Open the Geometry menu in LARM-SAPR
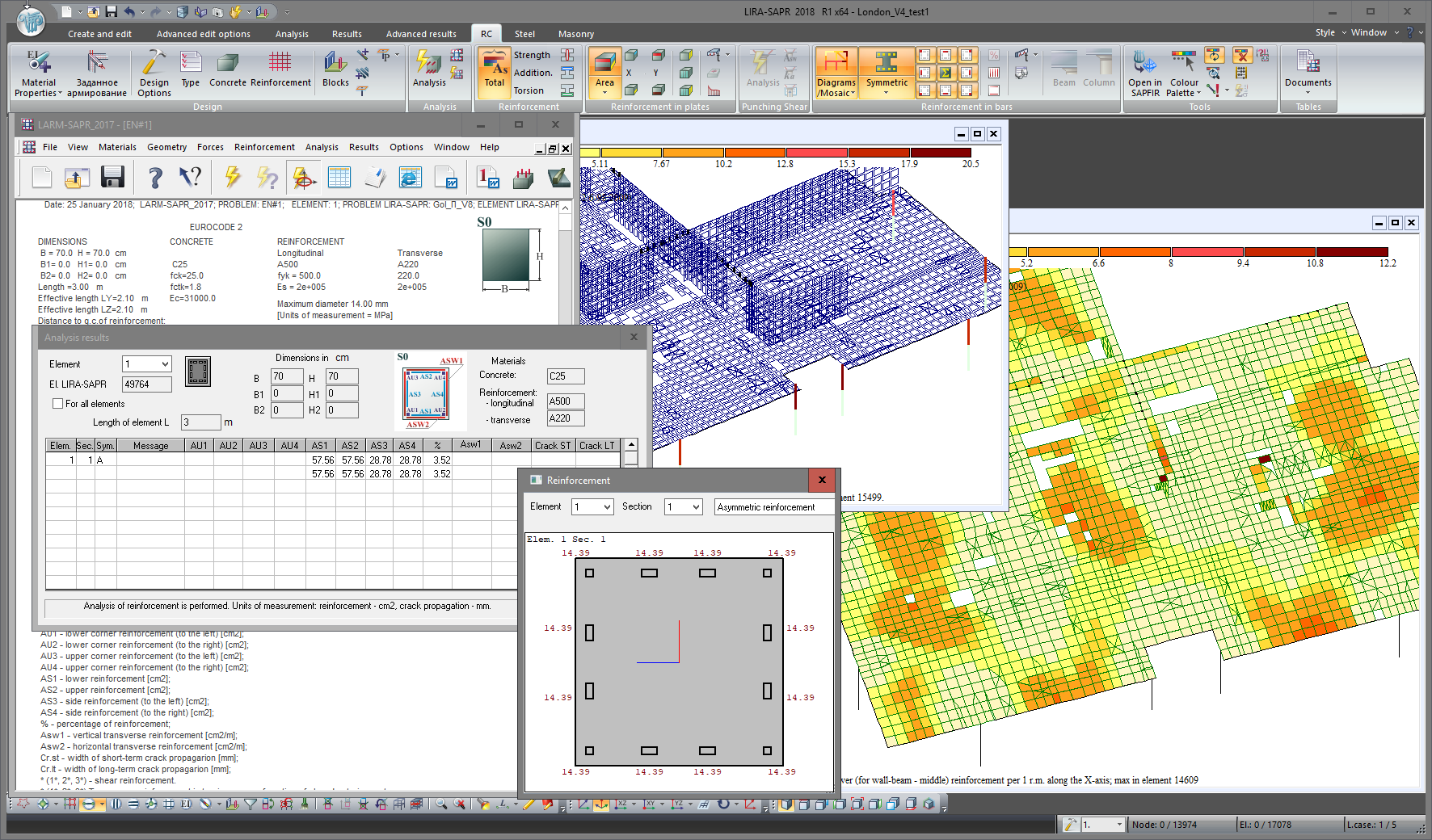The width and height of the screenshot is (1432, 840). (x=166, y=147)
